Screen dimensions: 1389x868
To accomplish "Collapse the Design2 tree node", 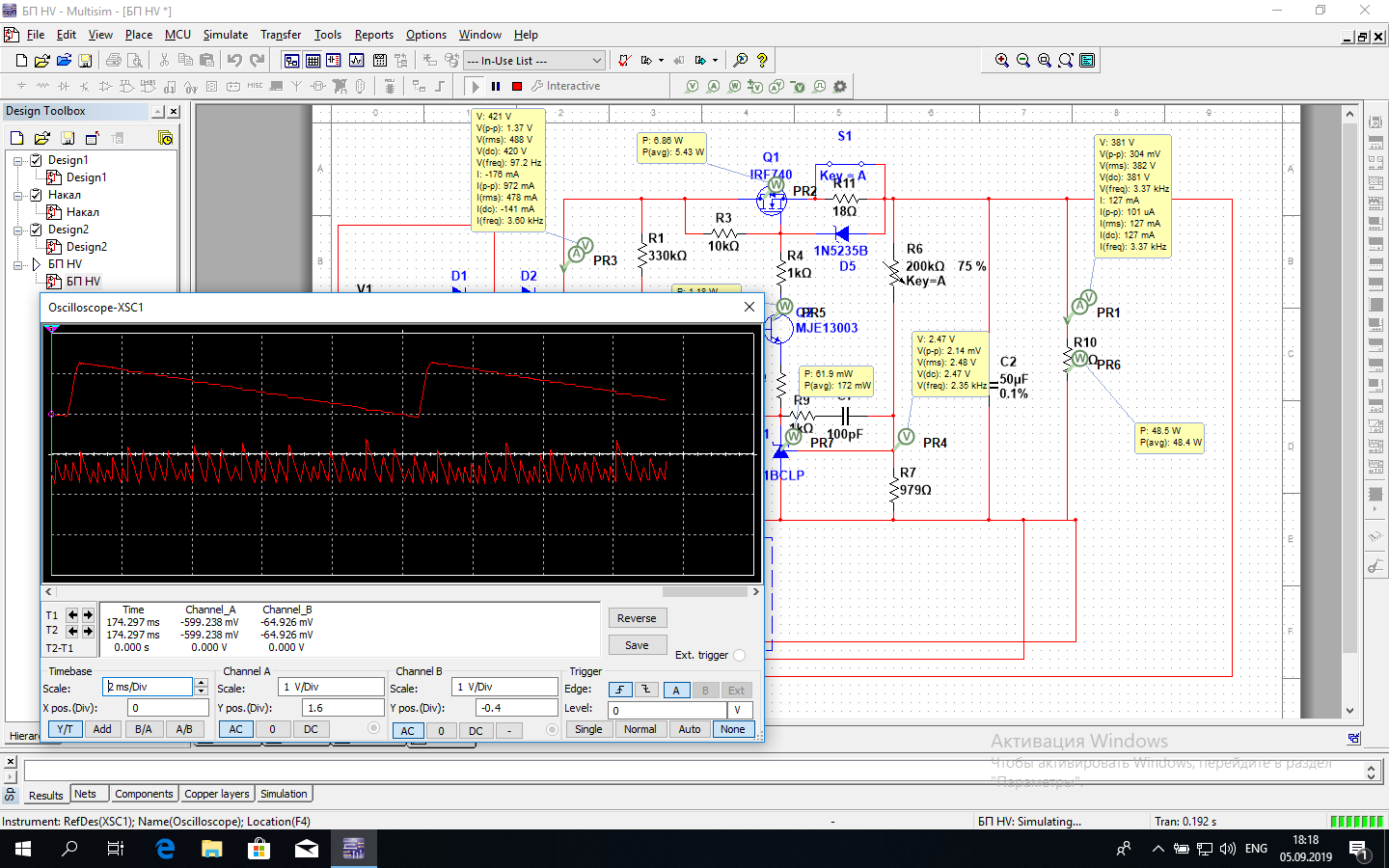I will 18,230.
